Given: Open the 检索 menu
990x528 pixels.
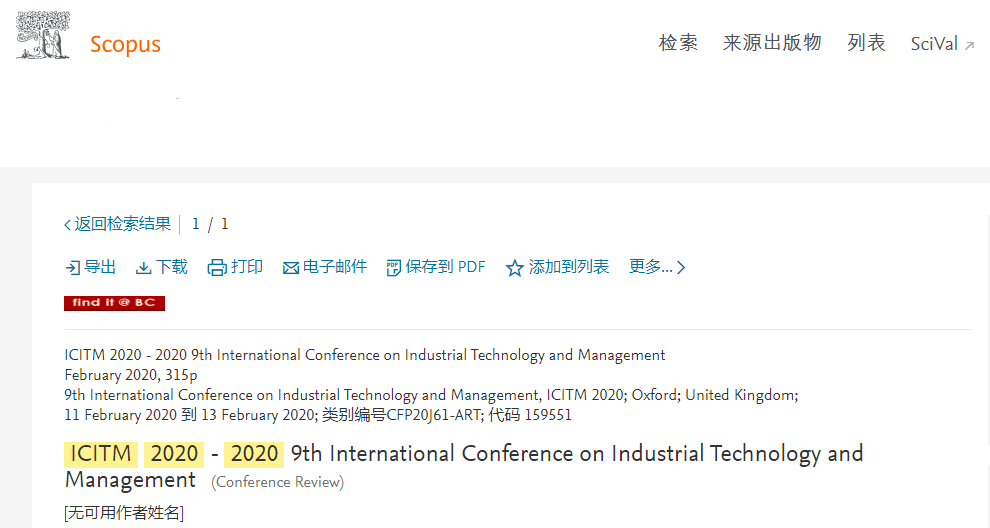Looking at the screenshot, I should coord(678,43).
